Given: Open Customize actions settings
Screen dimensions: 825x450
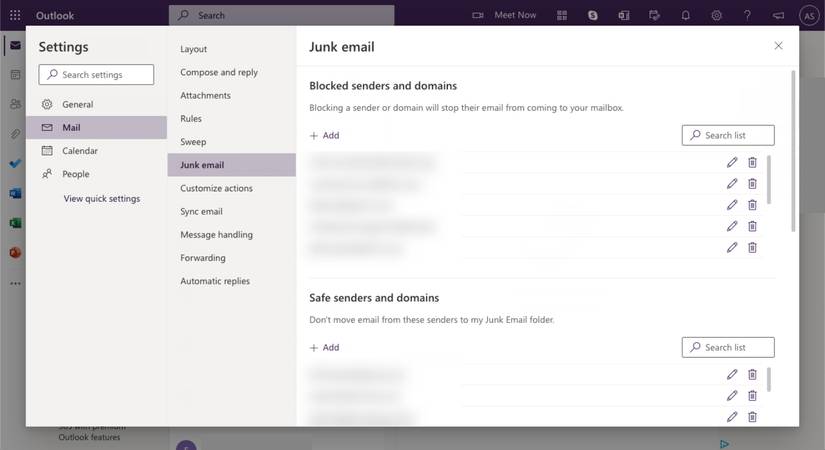Looking at the screenshot, I should click(232, 188).
